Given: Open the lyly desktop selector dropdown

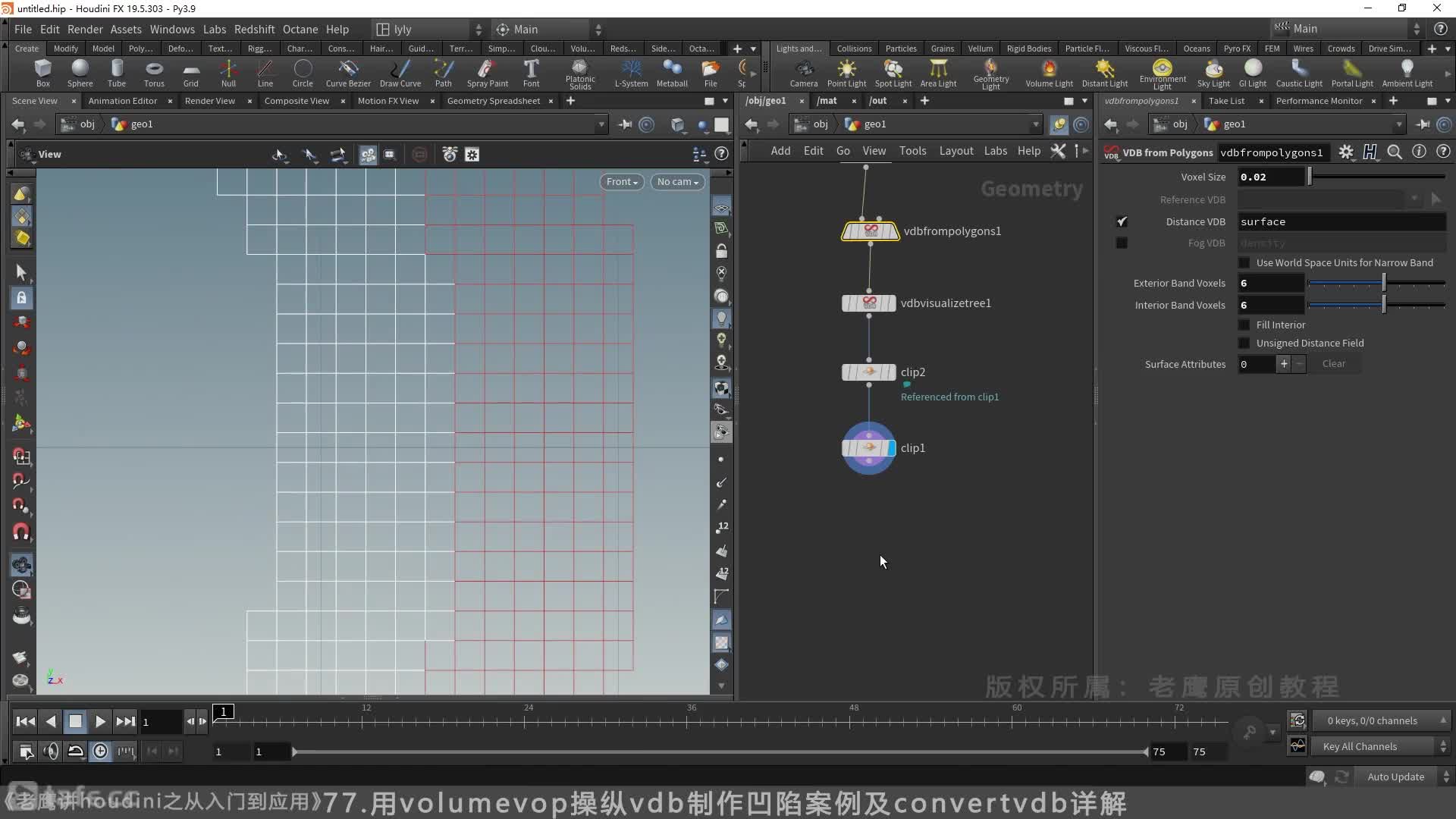Looking at the screenshot, I should click(429, 29).
